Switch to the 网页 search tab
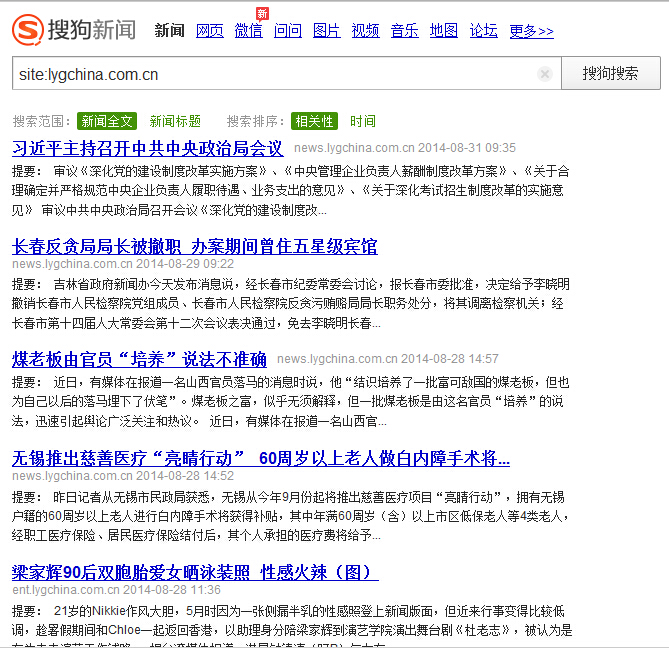 click(x=209, y=31)
